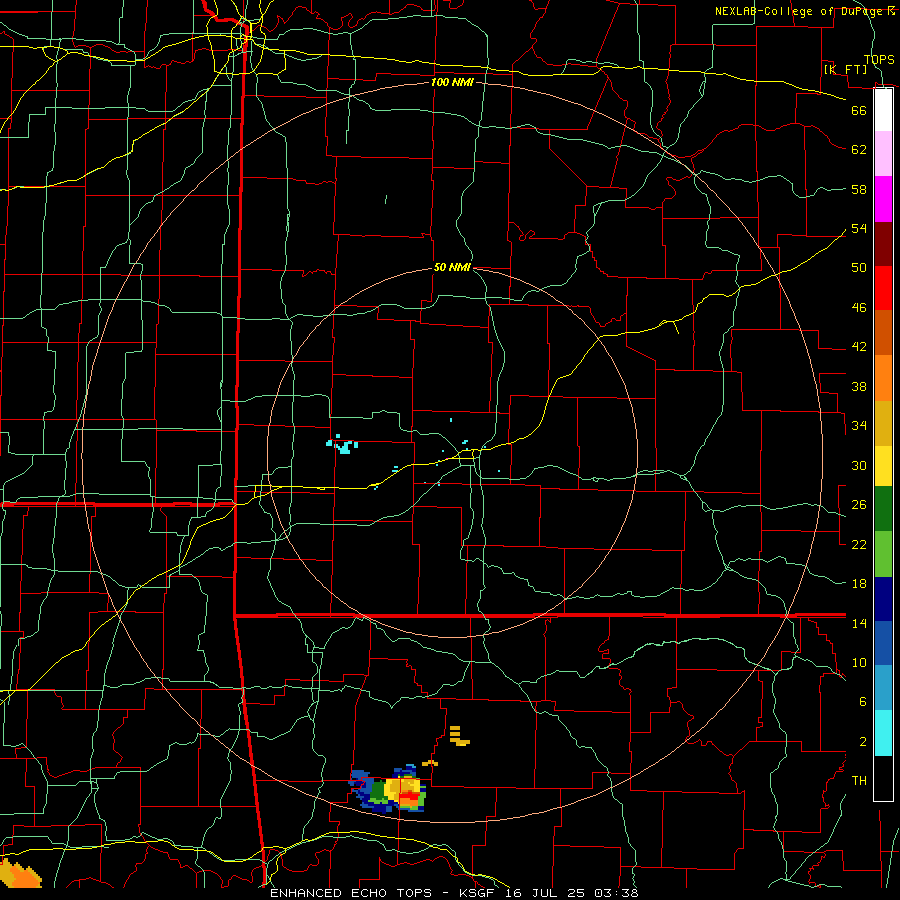The image size is (900, 900).
Task: Click the orange 38-42 kft legend swatch
Action: 883,378
